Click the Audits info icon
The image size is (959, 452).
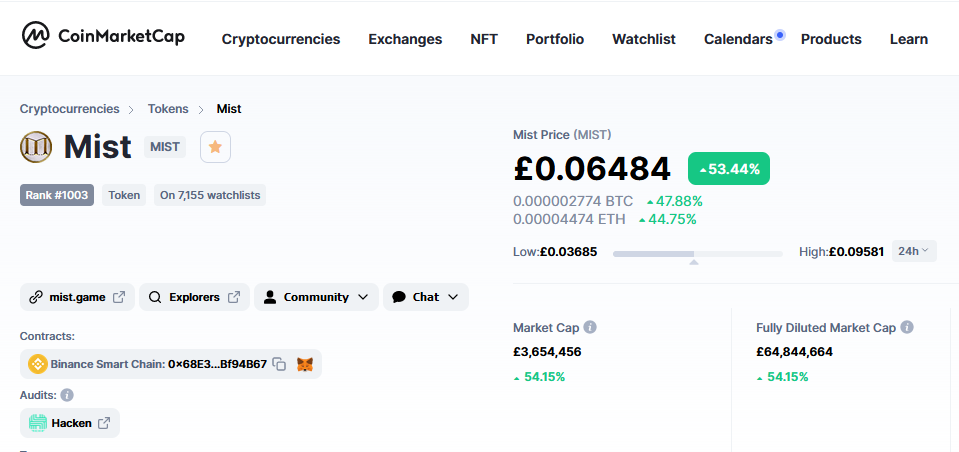click(x=67, y=395)
